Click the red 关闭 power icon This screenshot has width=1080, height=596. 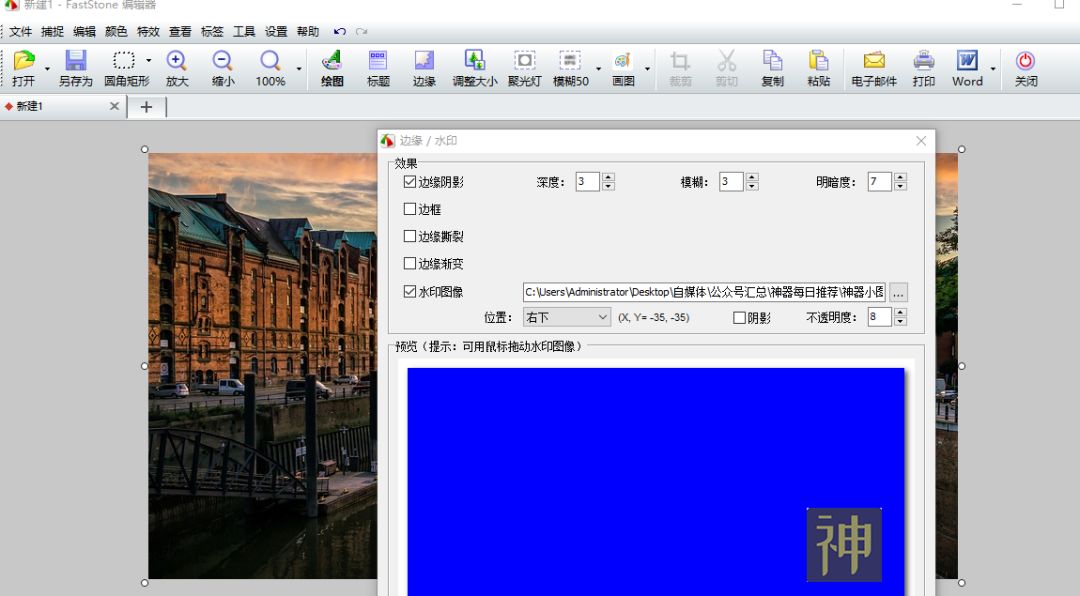(x=1026, y=68)
